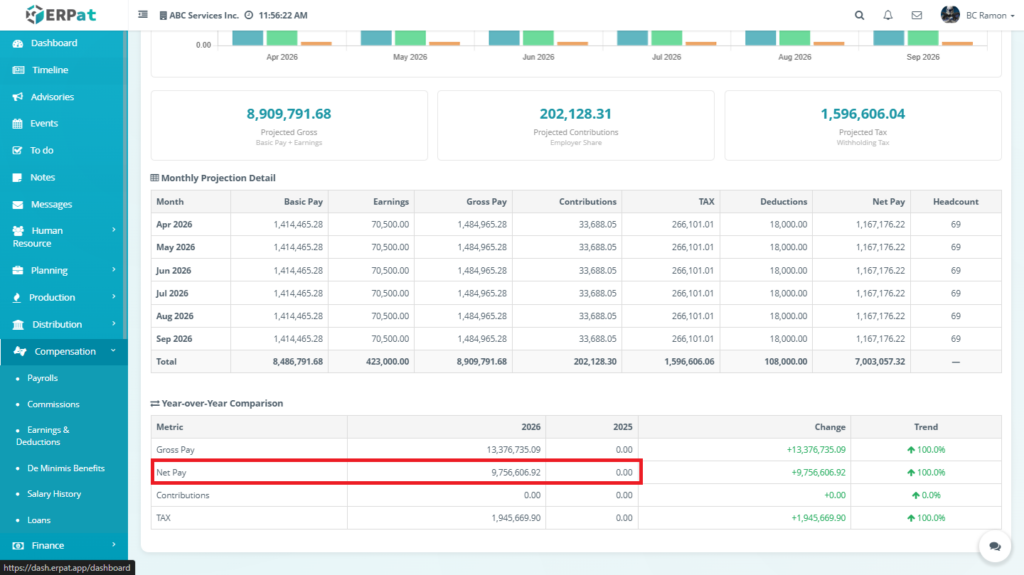Click the search magnifier icon in header
The height and width of the screenshot is (575, 1024).
click(x=859, y=15)
